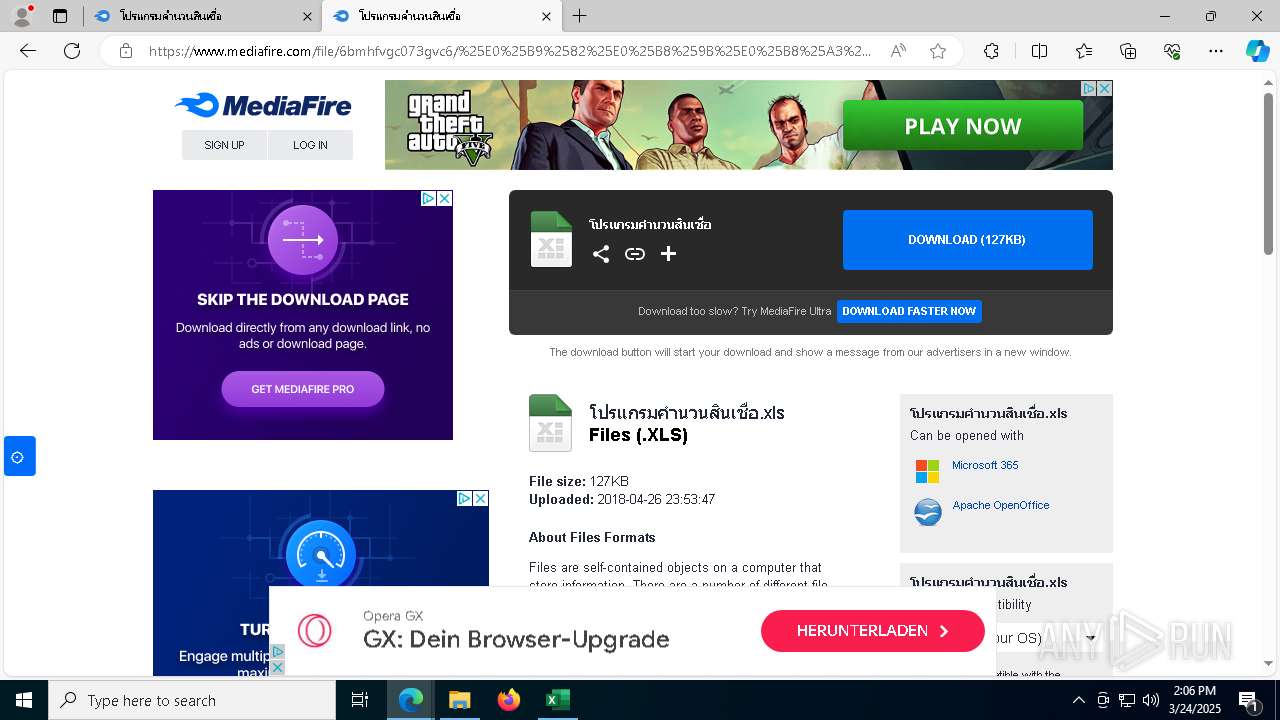
Task: Click the address bar URL field
Action: tap(510, 51)
